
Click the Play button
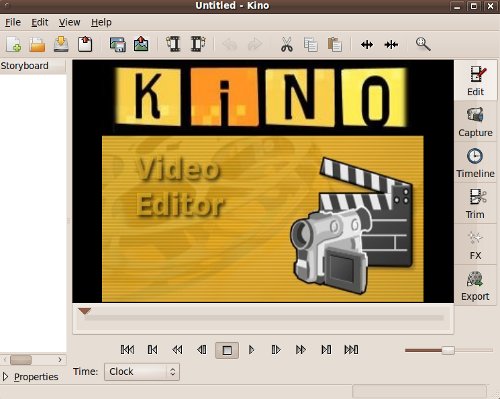click(252, 350)
